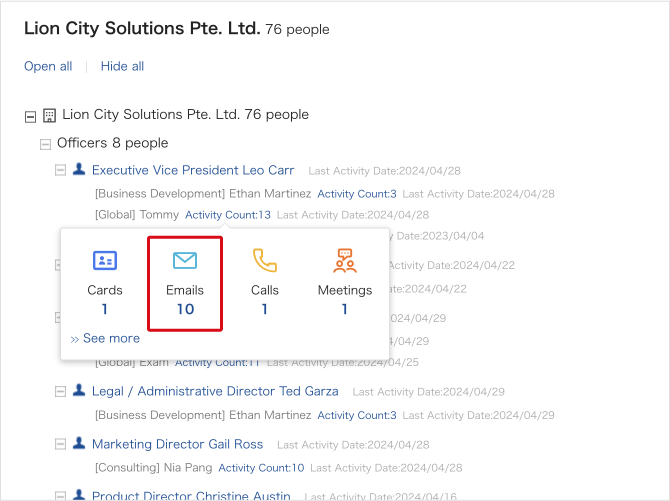Collapse the Lion City Solutions root node
This screenshot has height=501, width=670.
point(30,115)
